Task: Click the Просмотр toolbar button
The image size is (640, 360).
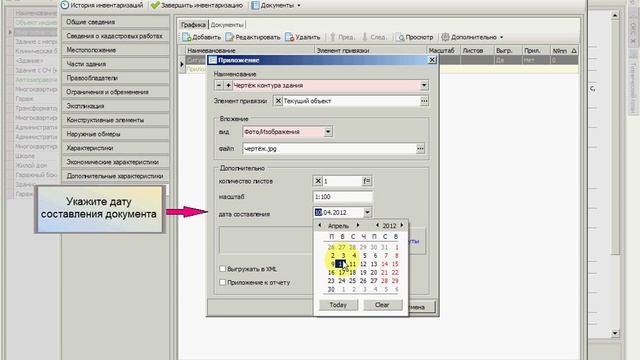Action: (x=415, y=37)
